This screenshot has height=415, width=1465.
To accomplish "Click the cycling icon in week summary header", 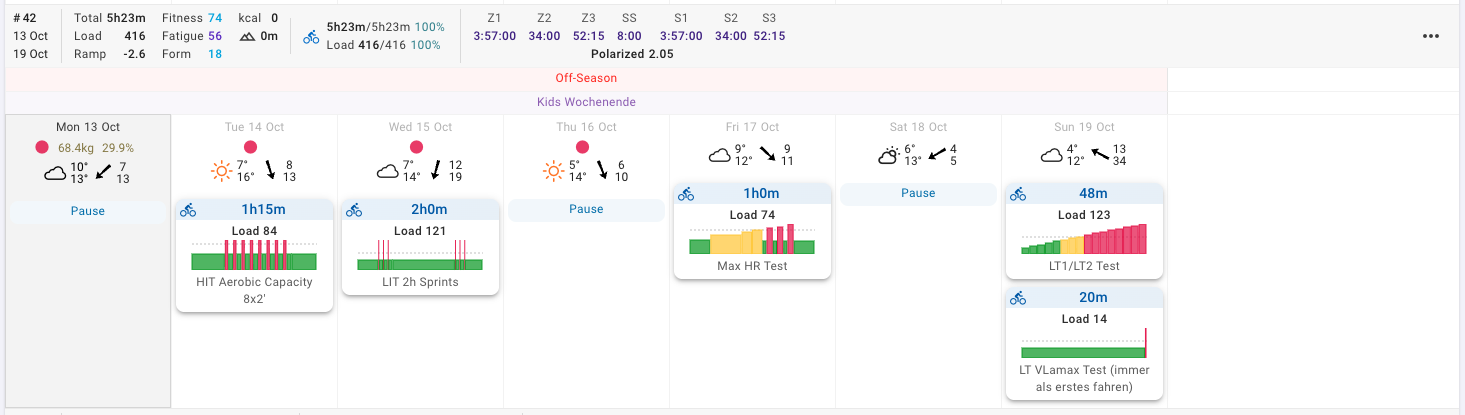I will coord(311,37).
